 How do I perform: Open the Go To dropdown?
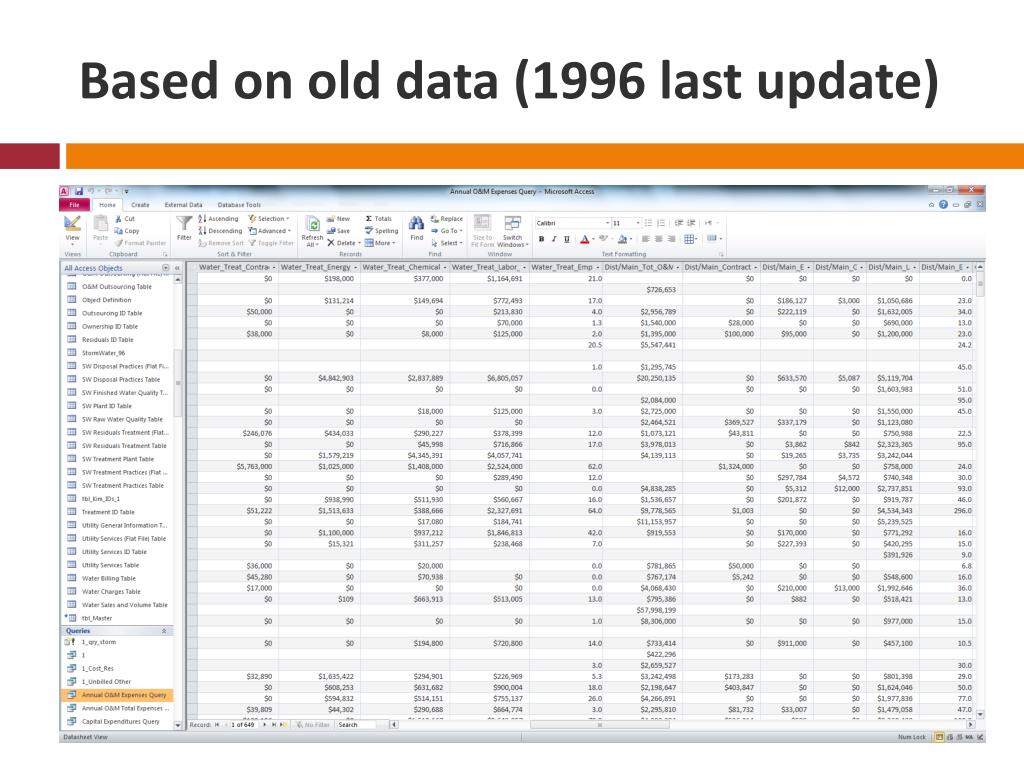(x=447, y=231)
